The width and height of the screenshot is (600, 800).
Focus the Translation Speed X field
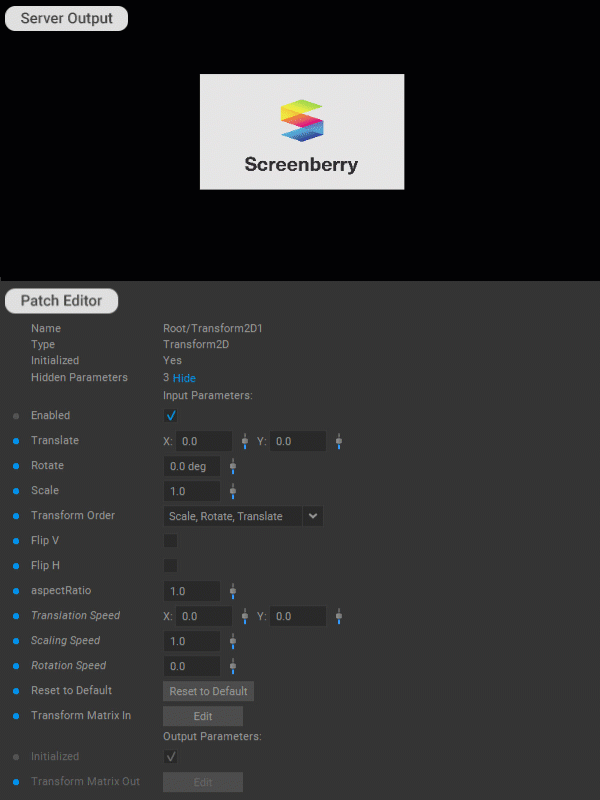204,616
